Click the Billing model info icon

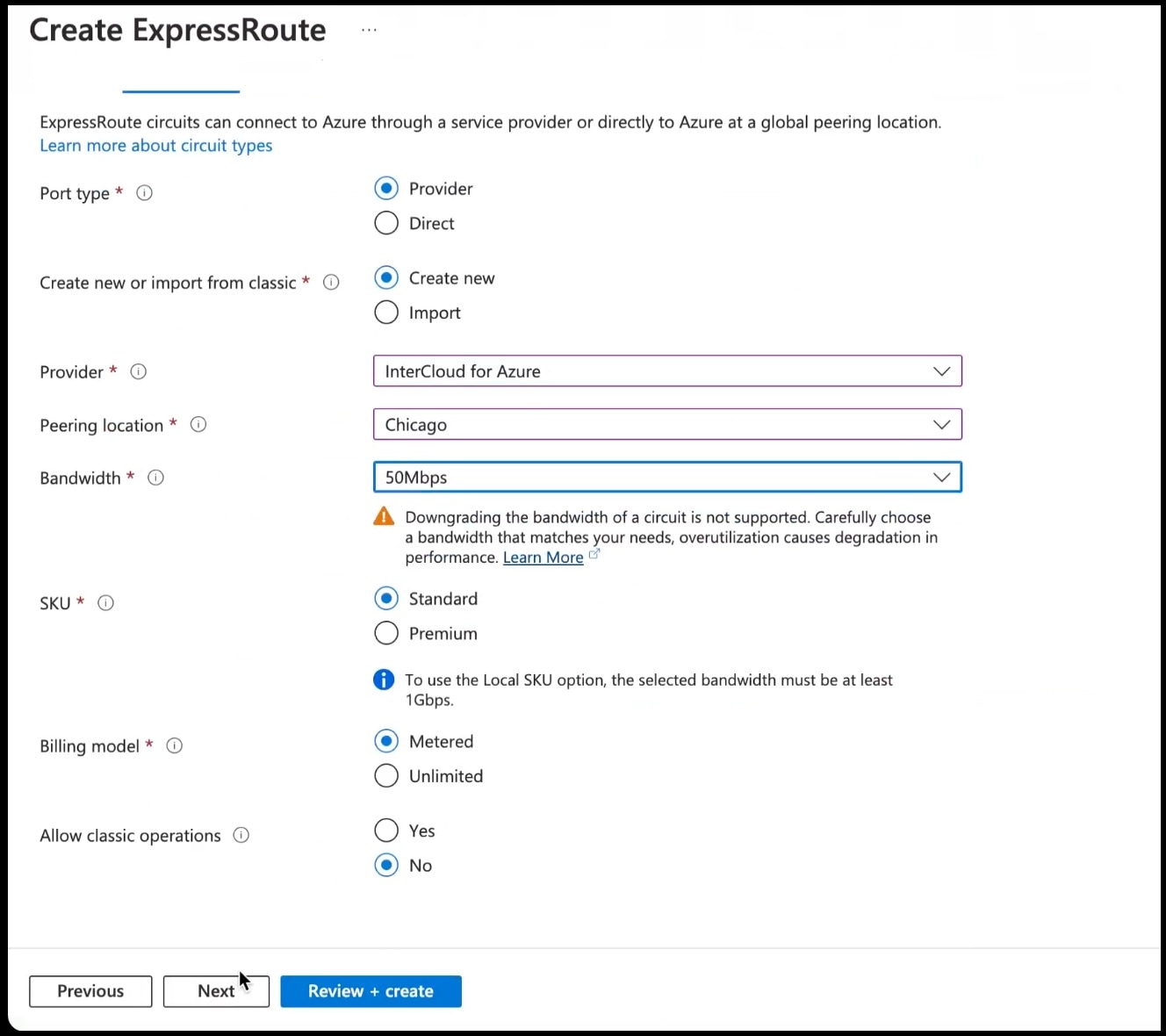pos(175,745)
